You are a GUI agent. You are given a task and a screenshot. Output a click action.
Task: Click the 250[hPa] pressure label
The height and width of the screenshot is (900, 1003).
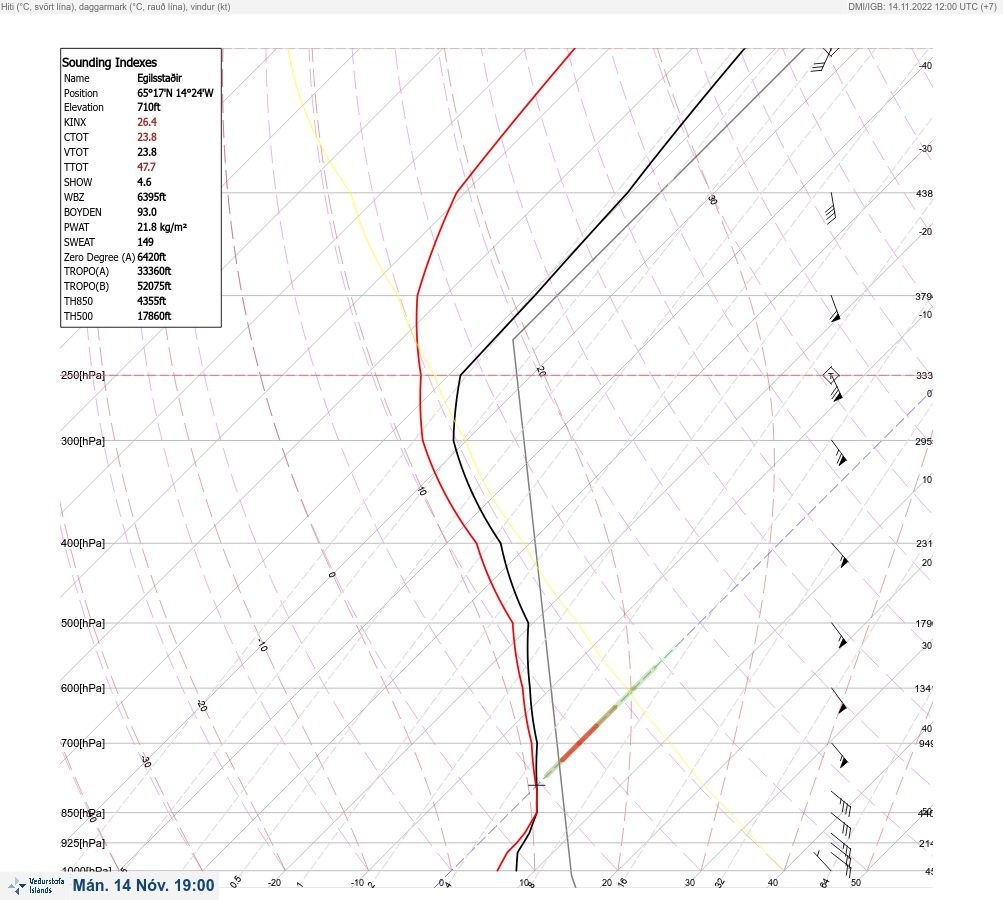pyautogui.click(x=83, y=375)
